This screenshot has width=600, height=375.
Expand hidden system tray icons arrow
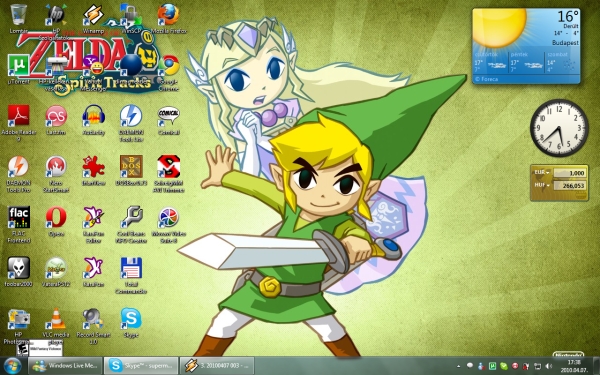point(459,366)
